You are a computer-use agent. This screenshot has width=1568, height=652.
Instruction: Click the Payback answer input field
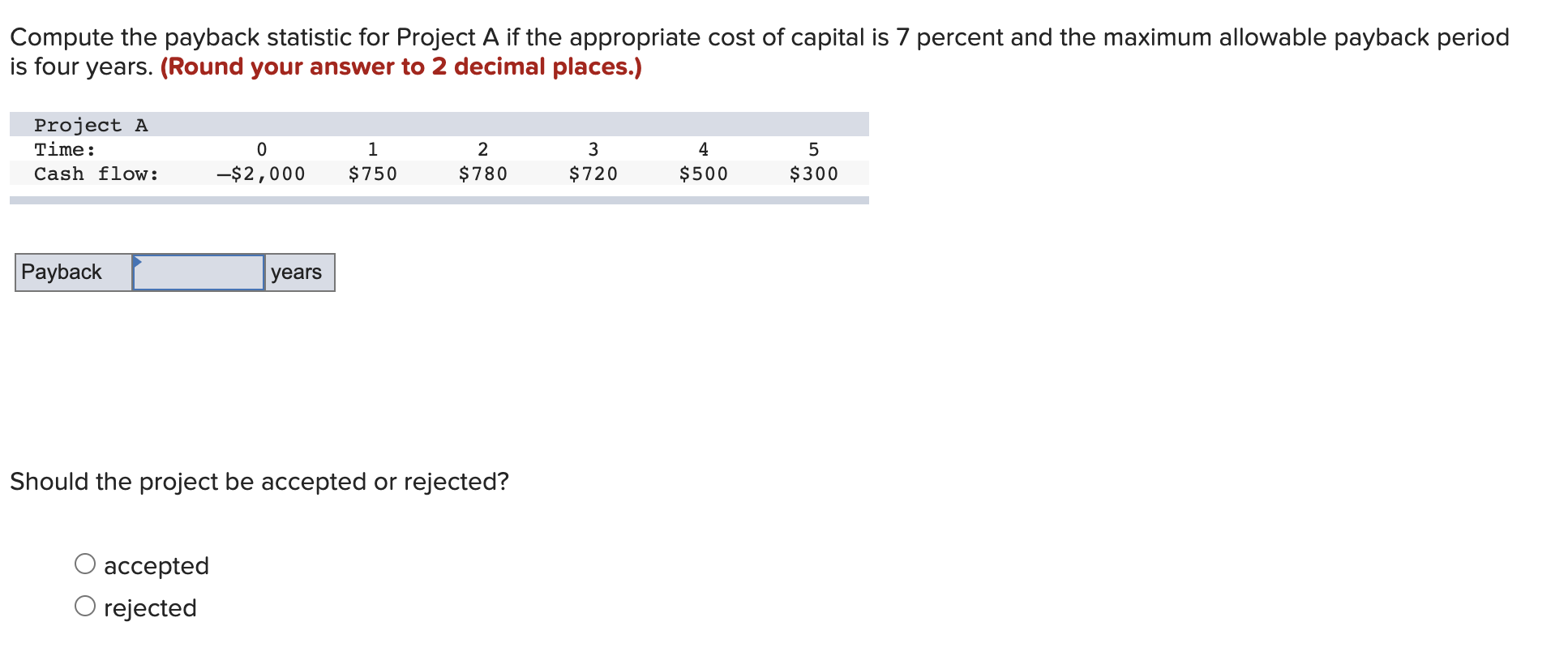point(199,272)
